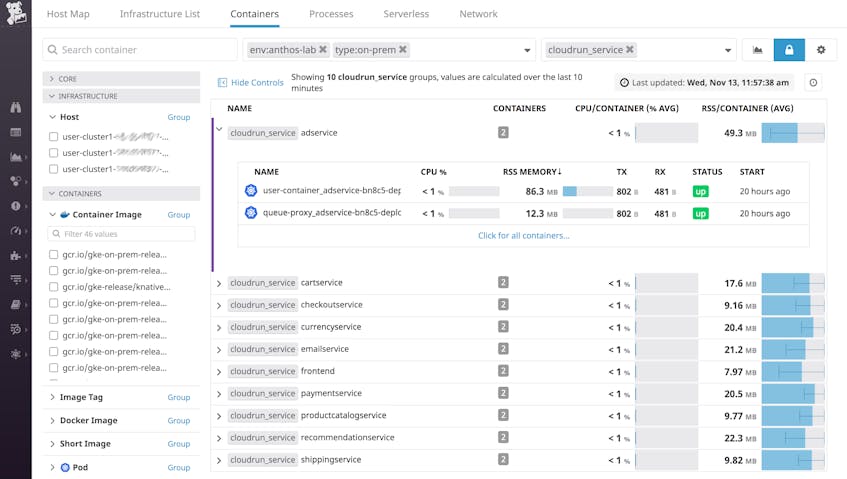Click the exclamation monitors sidebar icon
This screenshot has width=847, height=479.
coord(16,206)
